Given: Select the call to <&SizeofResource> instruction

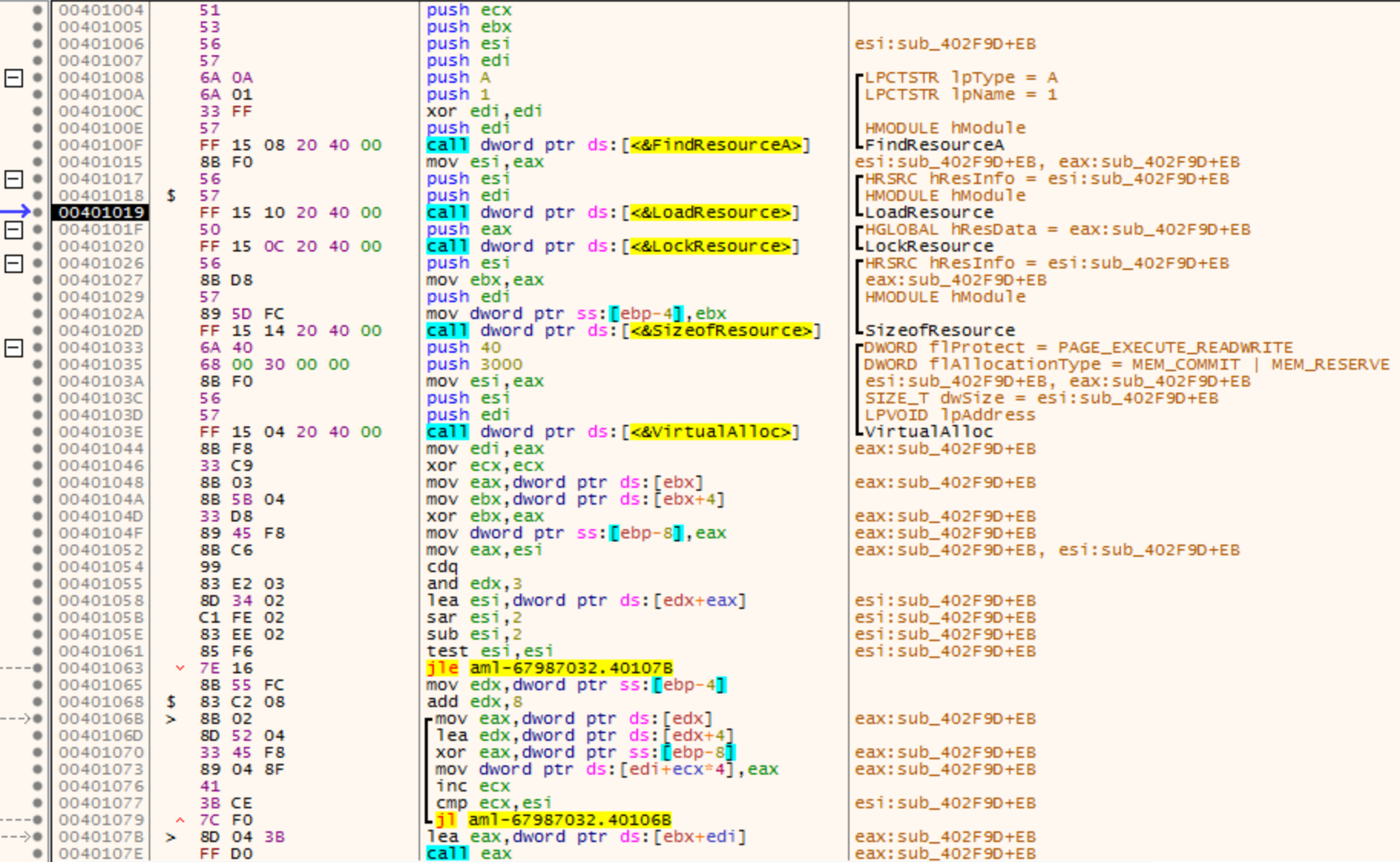Looking at the screenshot, I should coord(623,331).
